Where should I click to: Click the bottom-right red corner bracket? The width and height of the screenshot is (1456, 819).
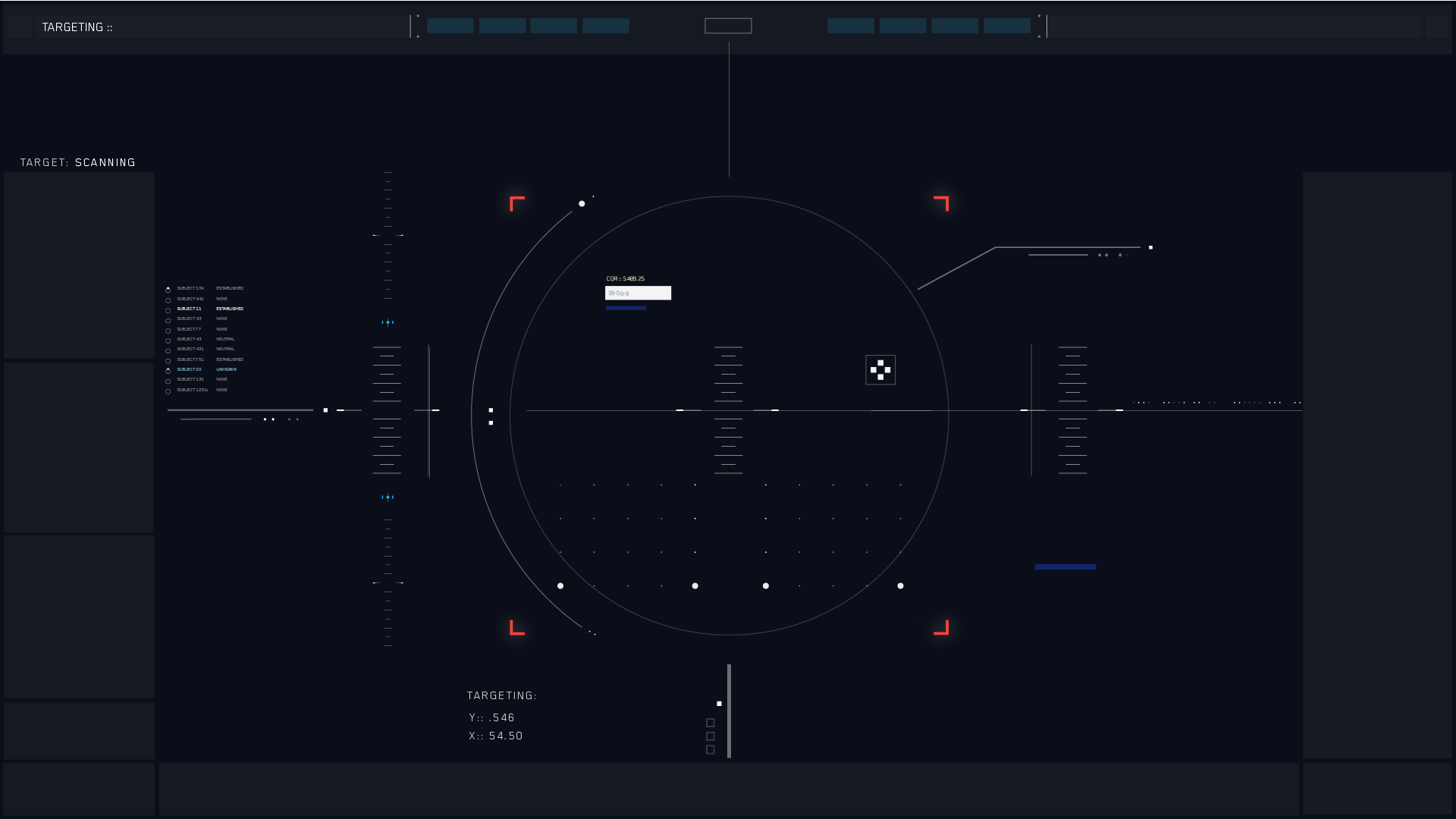tap(941, 627)
